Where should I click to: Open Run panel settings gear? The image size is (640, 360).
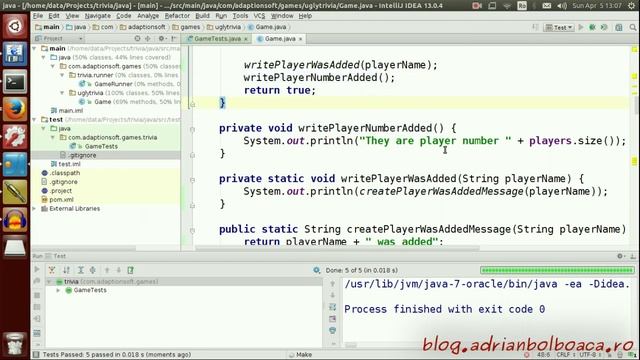tap(620, 256)
